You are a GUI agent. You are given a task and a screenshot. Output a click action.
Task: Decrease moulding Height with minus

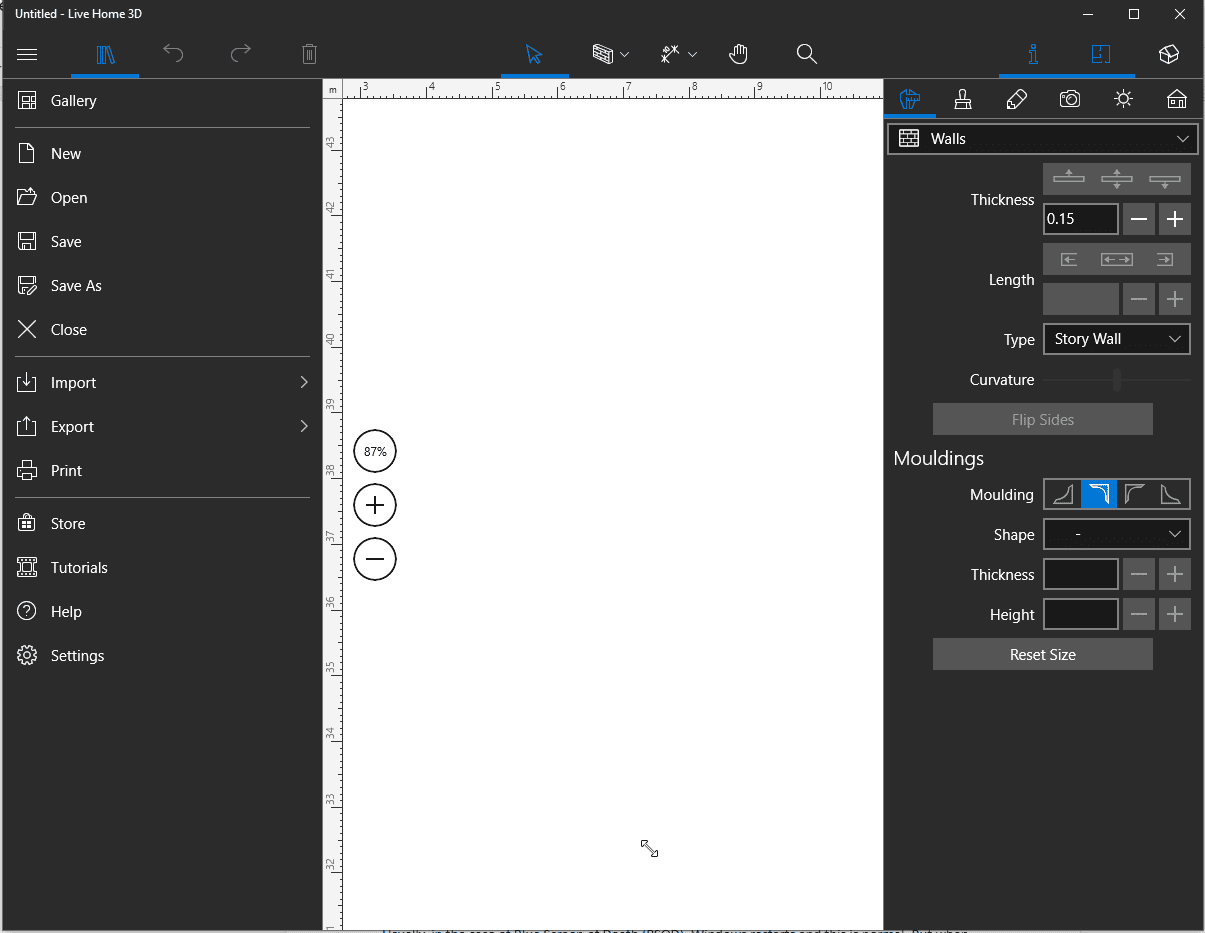click(x=1139, y=615)
